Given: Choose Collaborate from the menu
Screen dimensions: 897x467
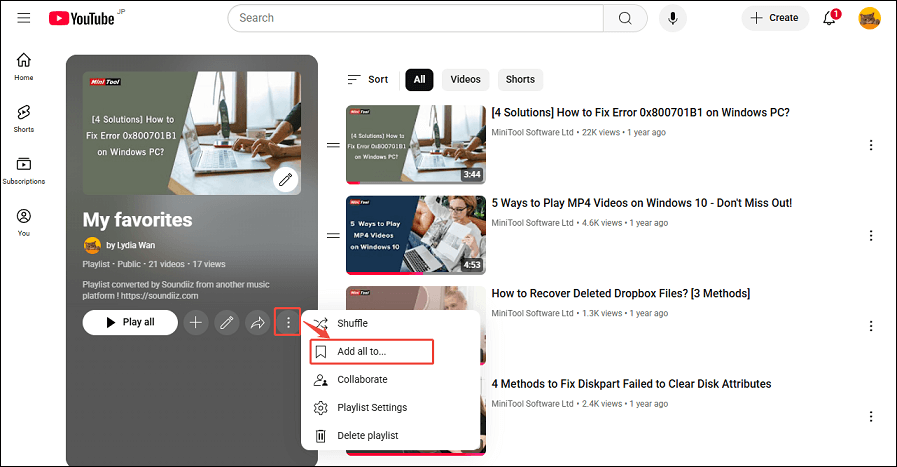Looking at the screenshot, I should [x=391, y=379].
